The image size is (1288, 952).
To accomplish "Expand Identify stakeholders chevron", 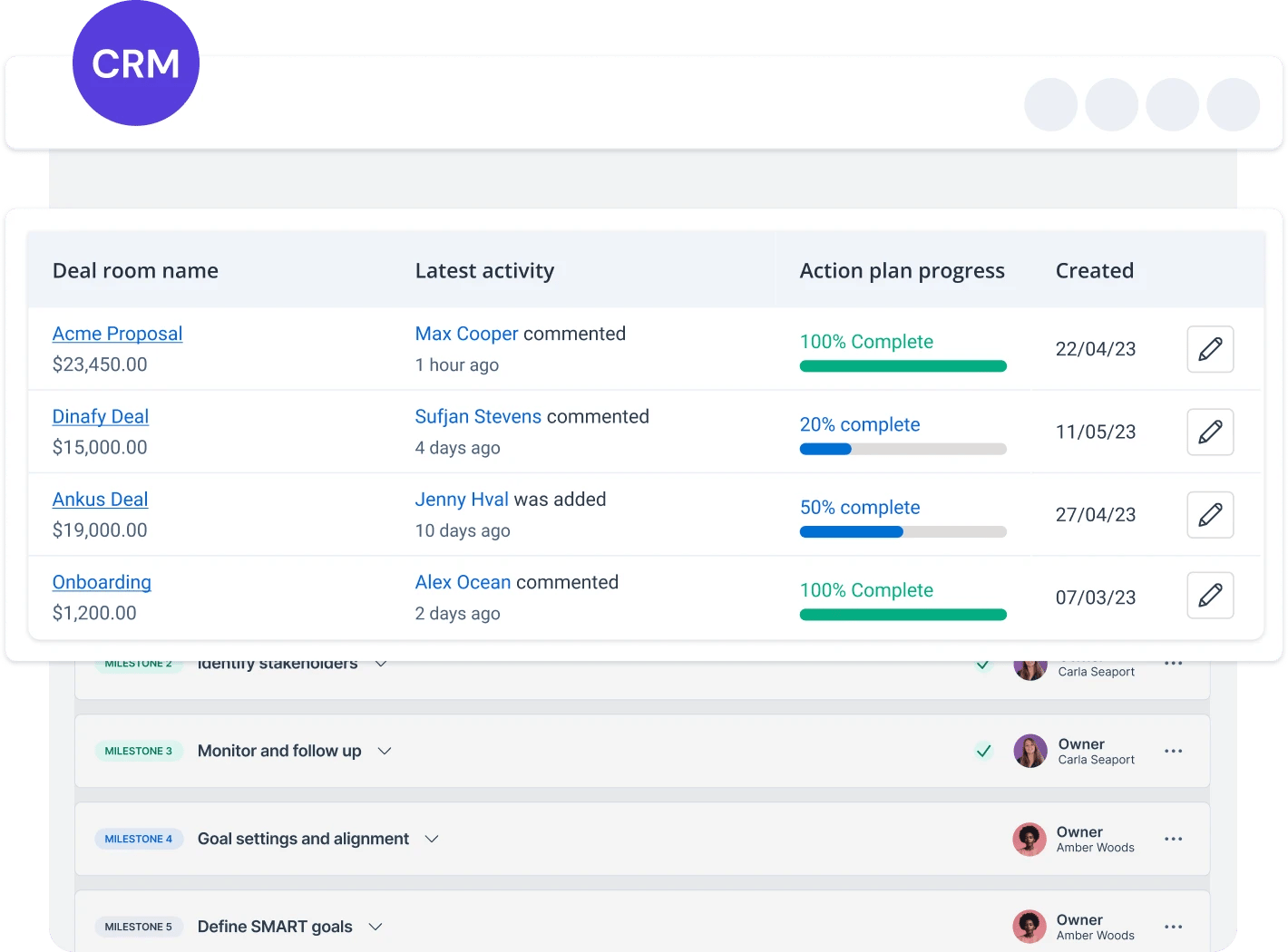I will (x=381, y=664).
